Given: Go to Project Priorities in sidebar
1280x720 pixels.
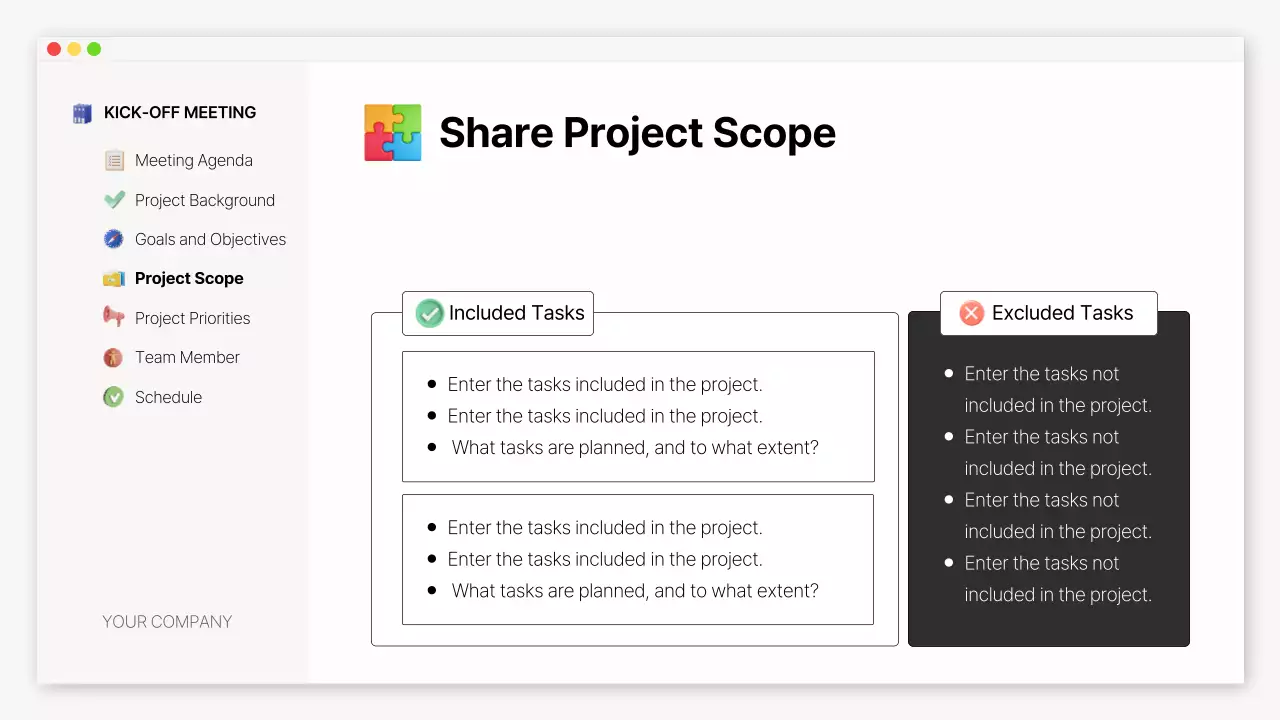Looking at the screenshot, I should [x=192, y=318].
